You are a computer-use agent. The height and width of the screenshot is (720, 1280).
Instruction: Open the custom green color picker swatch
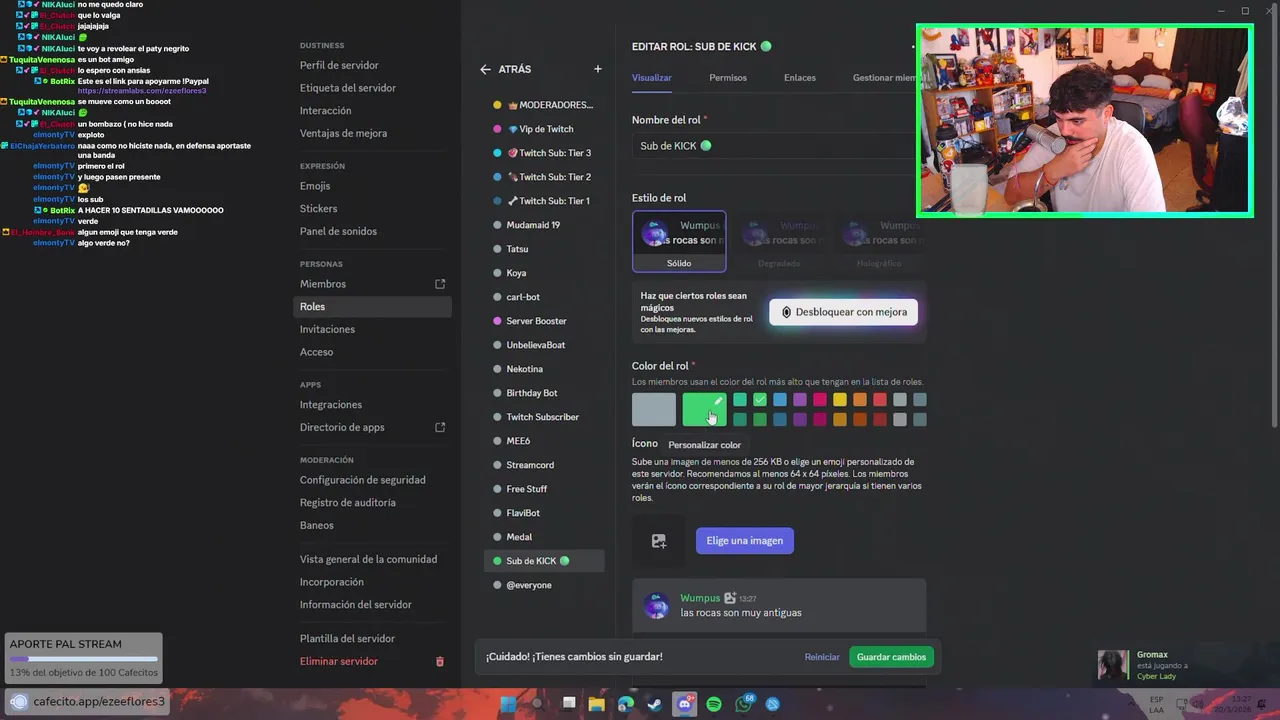pos(704,410)
